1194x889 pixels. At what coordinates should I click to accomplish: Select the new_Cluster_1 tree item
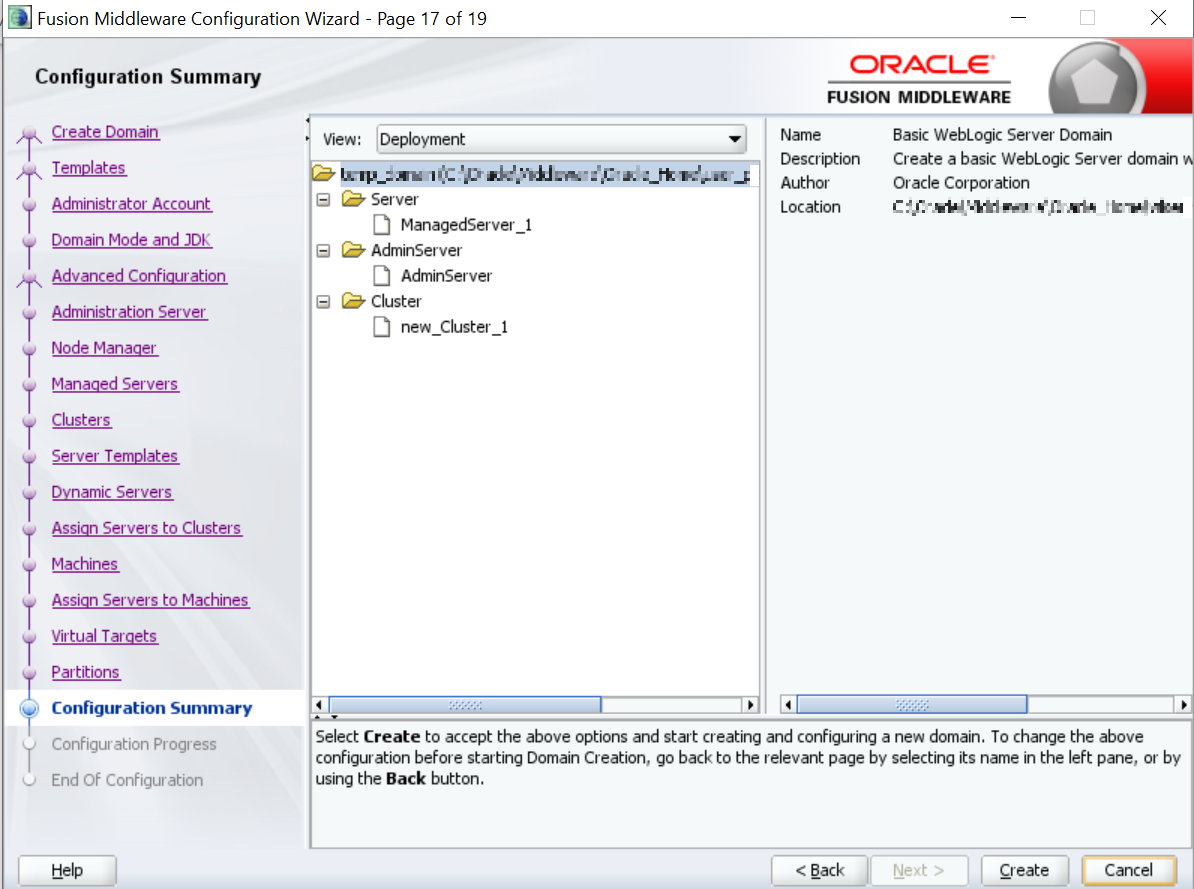(x=454, y=327)
